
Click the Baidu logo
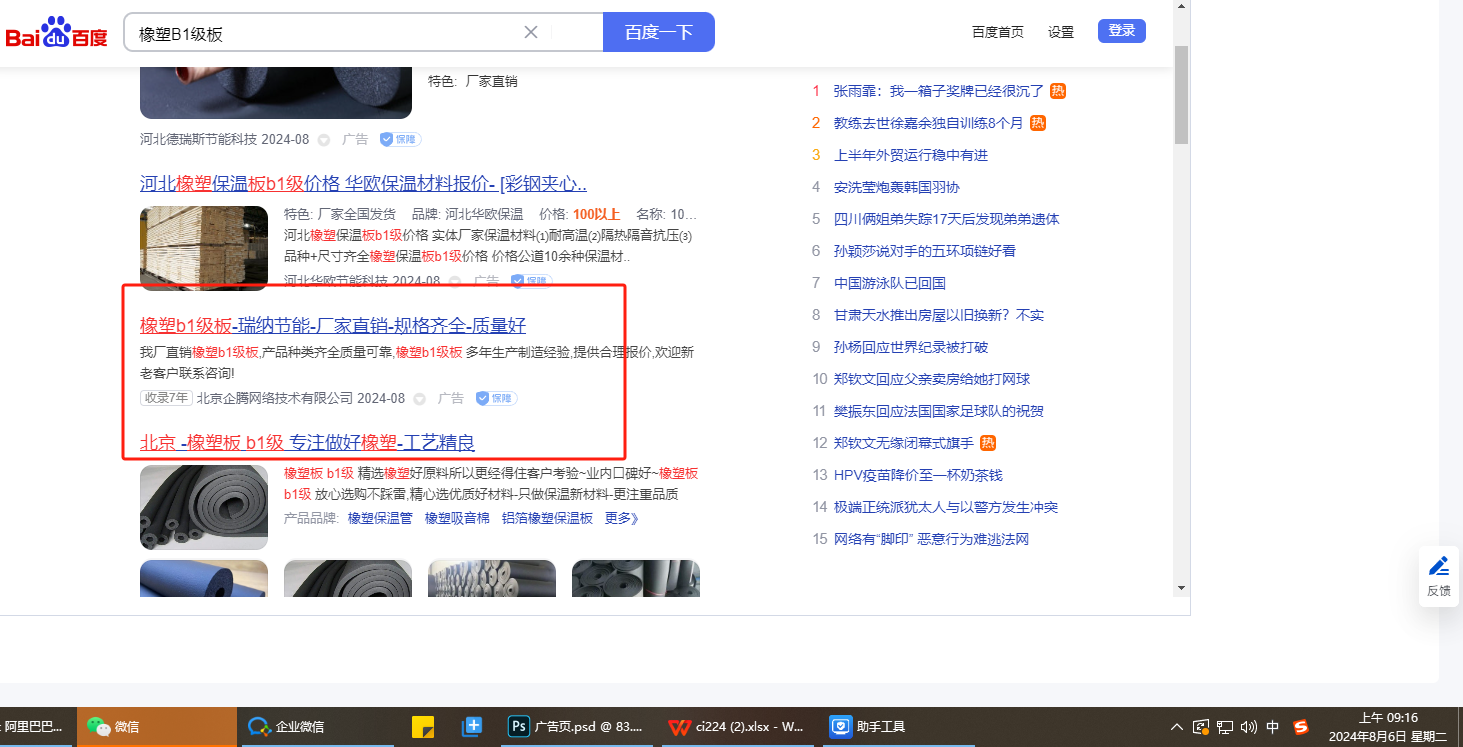pos(57,33)
